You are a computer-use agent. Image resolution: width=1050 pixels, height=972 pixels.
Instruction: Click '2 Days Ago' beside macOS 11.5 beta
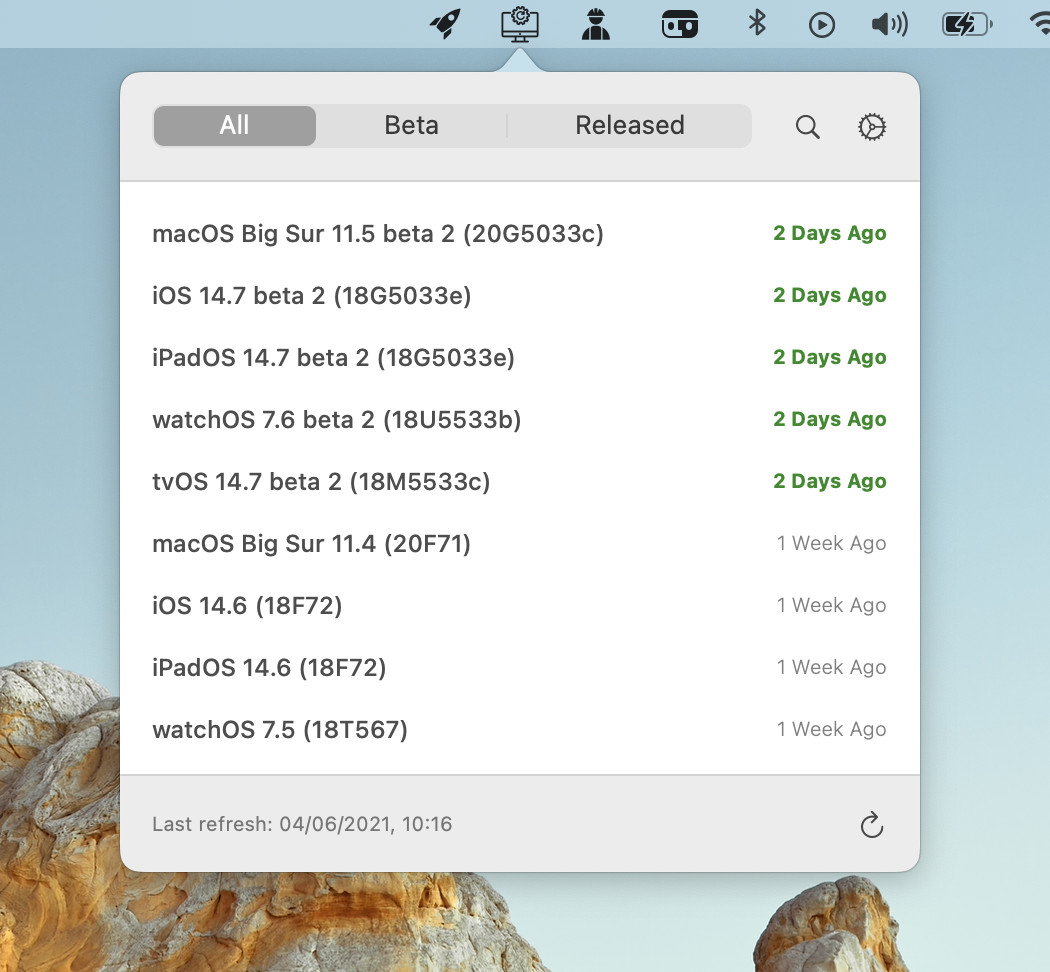click(830, 233)
